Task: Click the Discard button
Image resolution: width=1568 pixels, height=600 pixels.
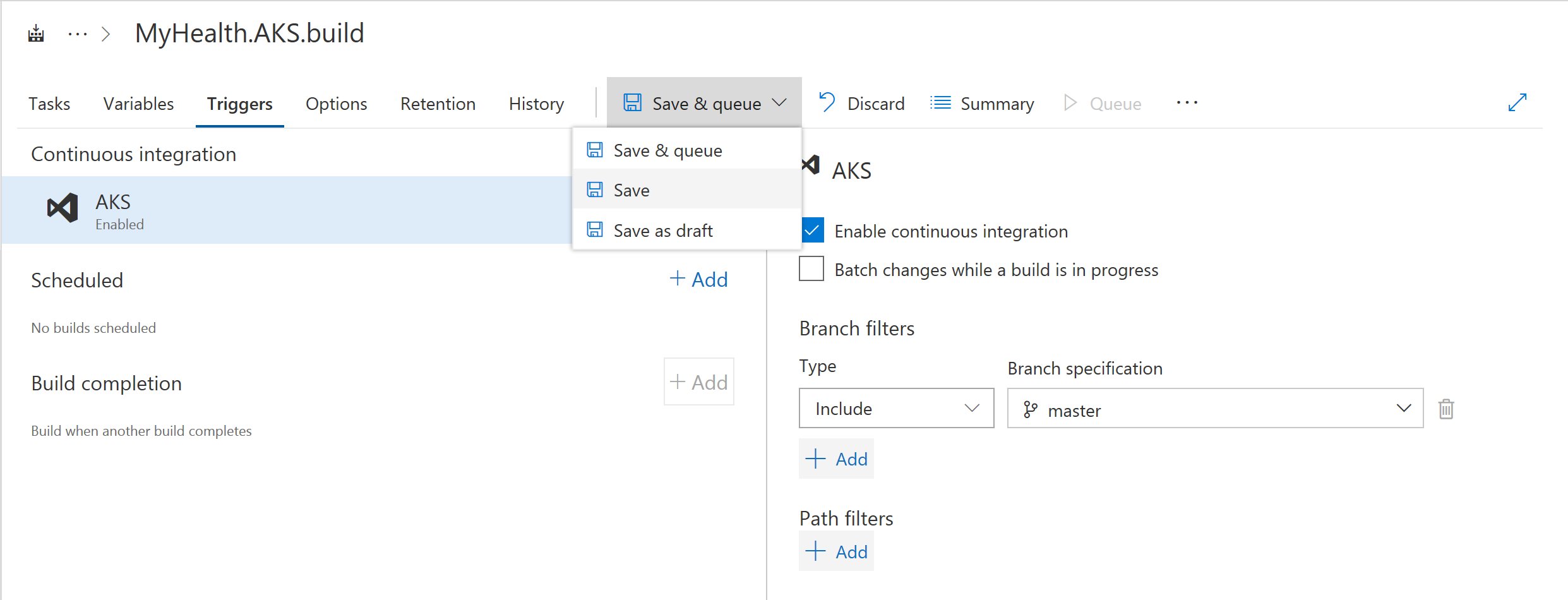Action: pyautogui.click(x=862, y=103)
